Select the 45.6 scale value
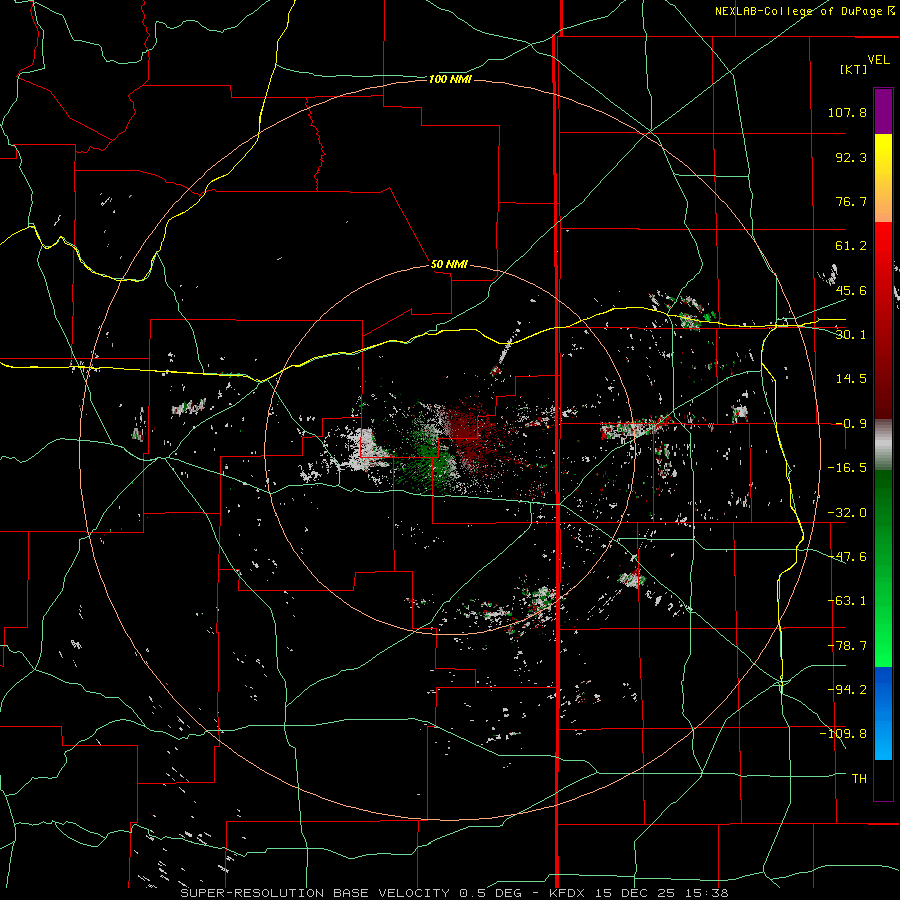The image size is (900, 900). coord(851,290)
